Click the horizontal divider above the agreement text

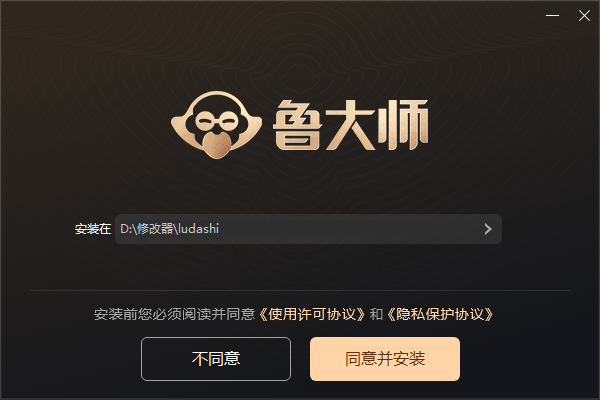(x=300, y=291)
